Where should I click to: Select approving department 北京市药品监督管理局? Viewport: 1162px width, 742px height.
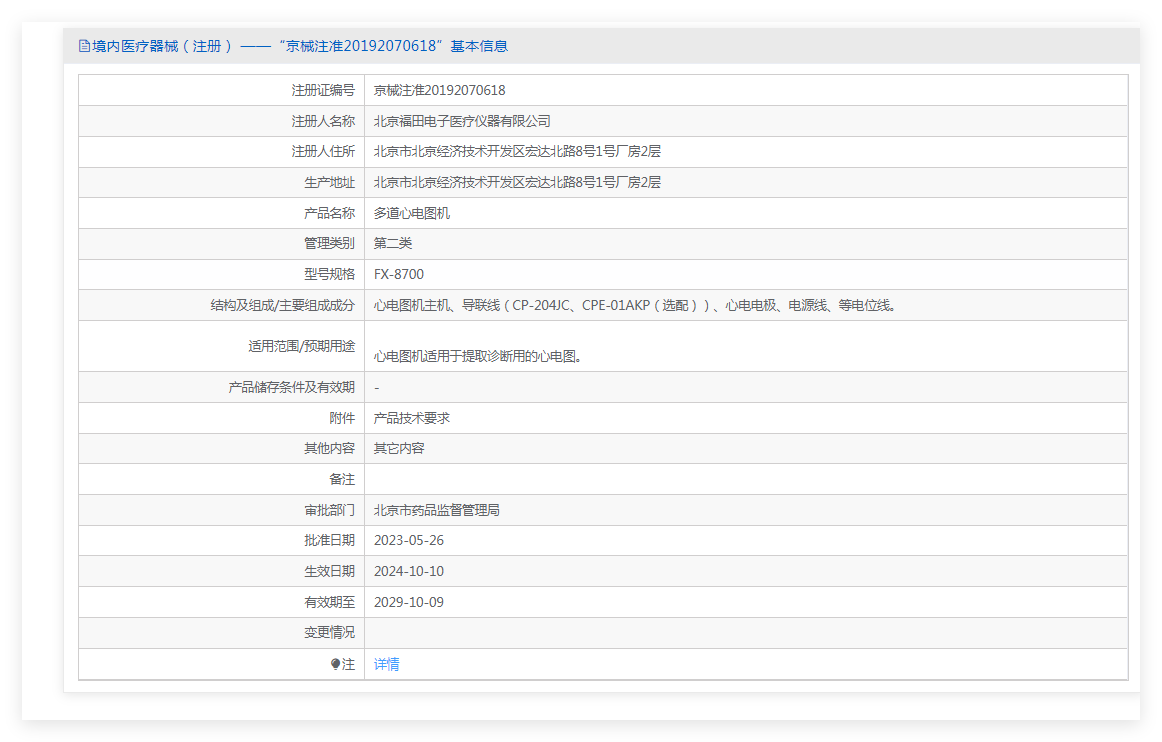tap(436, 511)
